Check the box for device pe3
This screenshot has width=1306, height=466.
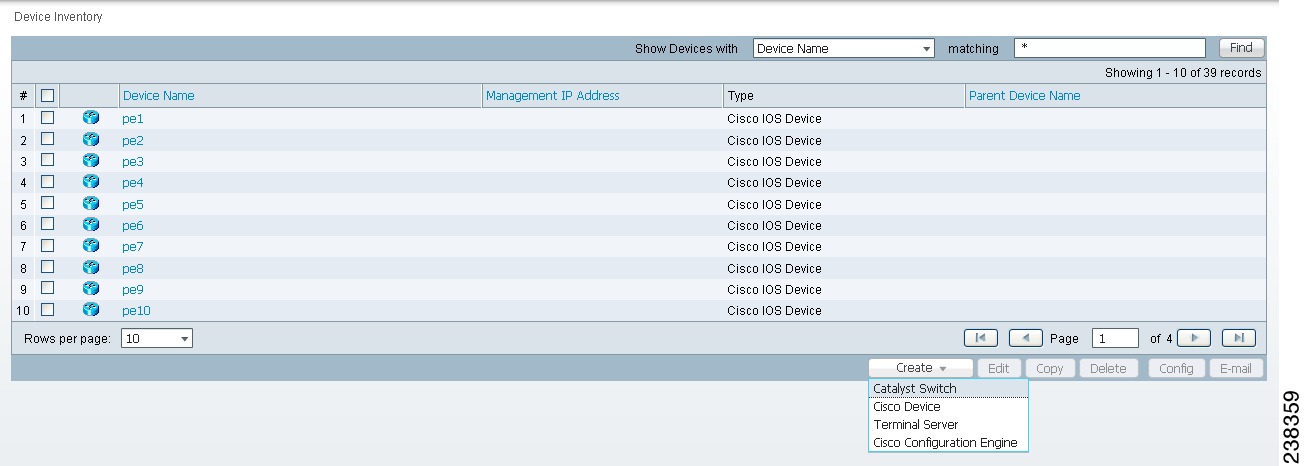click(47, 160)
